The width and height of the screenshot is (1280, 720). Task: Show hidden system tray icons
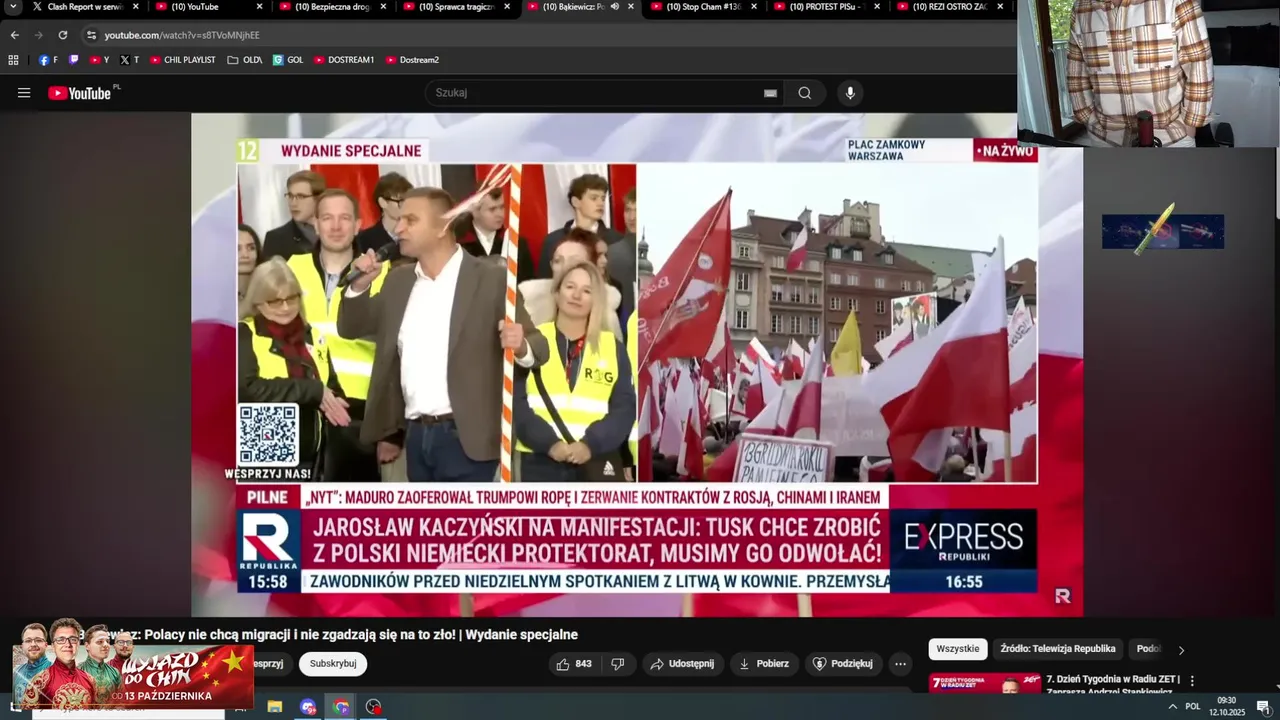[x=1172, y=707]
